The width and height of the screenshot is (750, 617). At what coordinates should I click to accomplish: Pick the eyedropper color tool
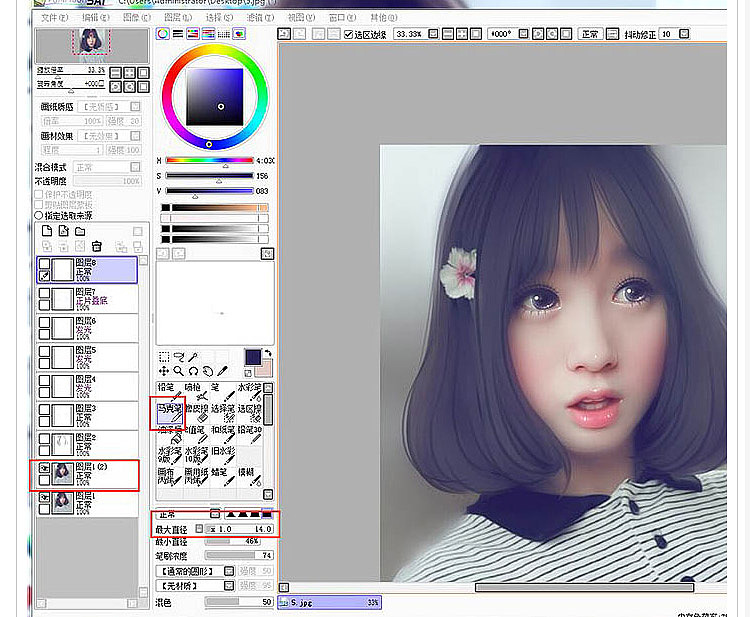coord(222,371)
